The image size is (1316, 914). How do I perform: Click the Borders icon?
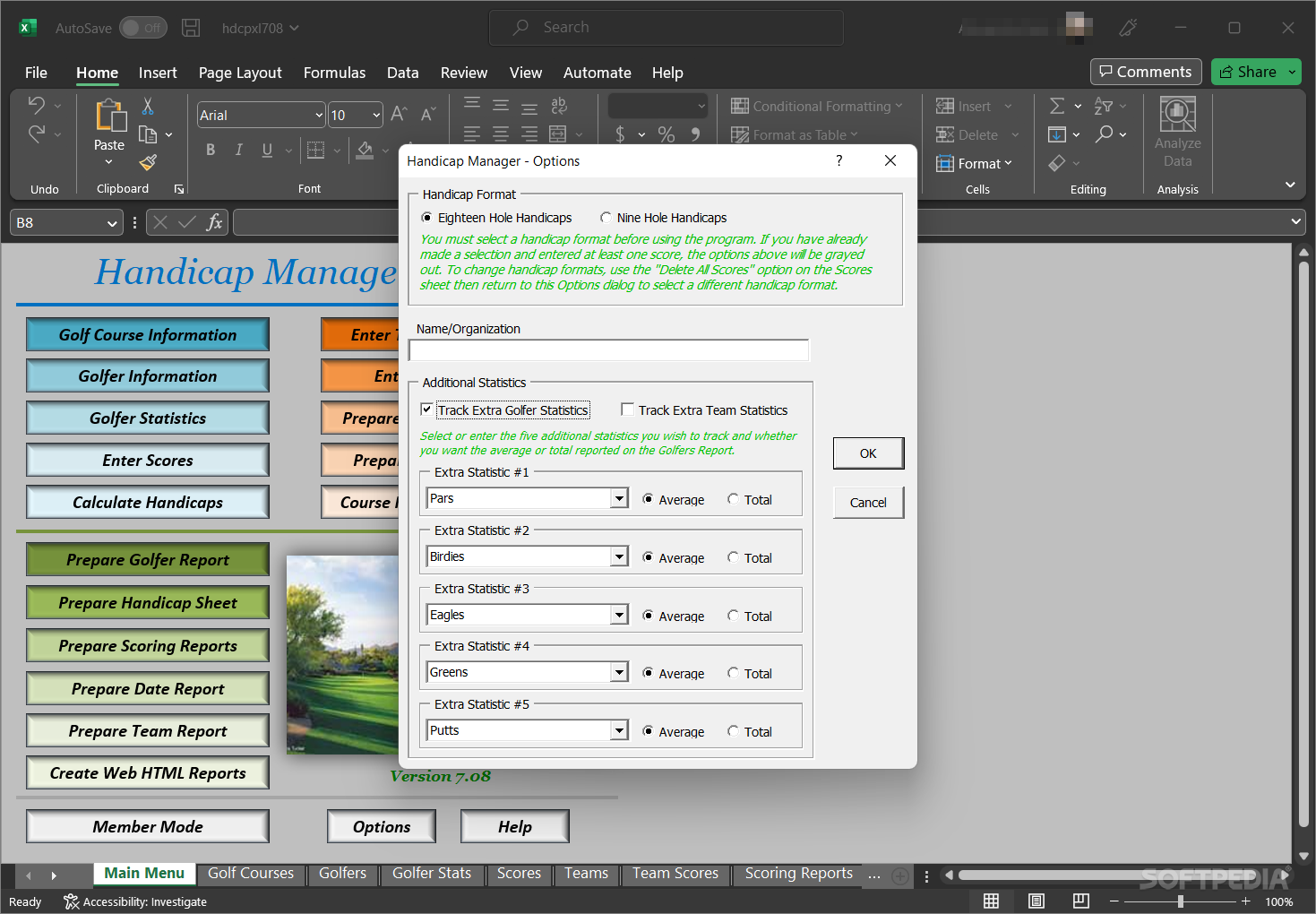pos(315,150)
